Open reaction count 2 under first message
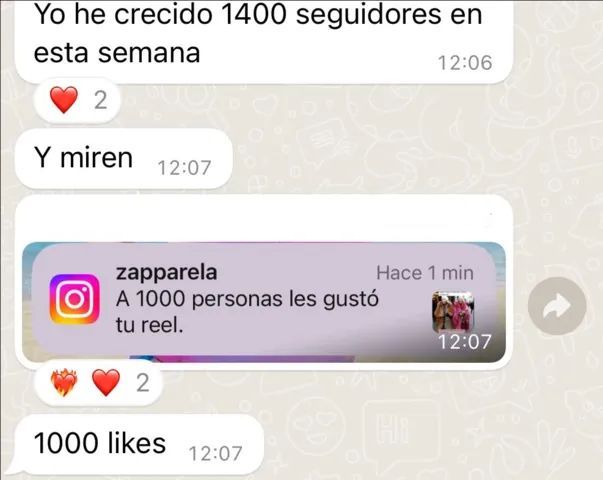Screen dimensions: 603x480 point(100,100)
